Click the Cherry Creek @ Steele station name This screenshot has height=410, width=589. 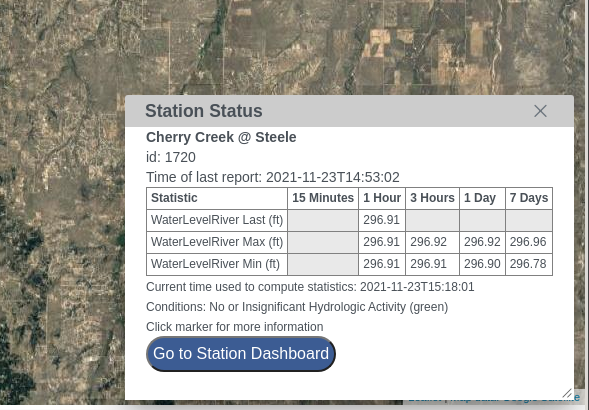click(221, 137)
